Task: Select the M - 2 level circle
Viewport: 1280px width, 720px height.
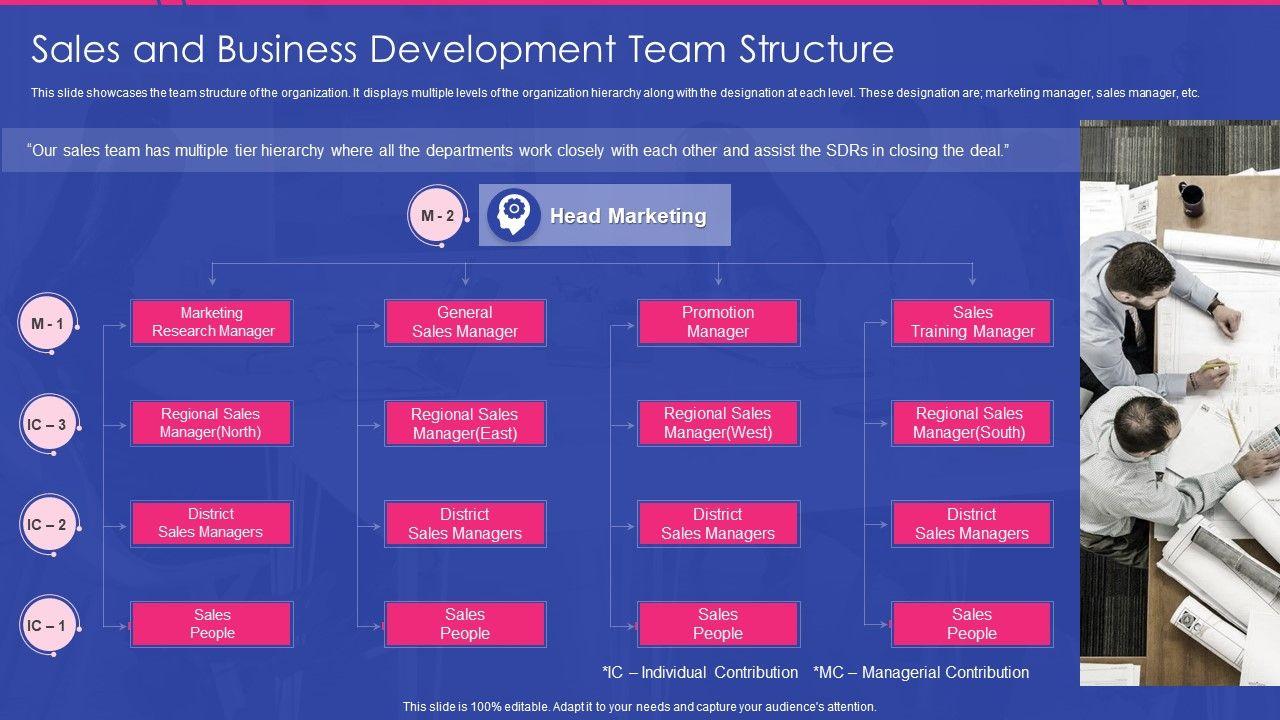Action: coord(438,216)
